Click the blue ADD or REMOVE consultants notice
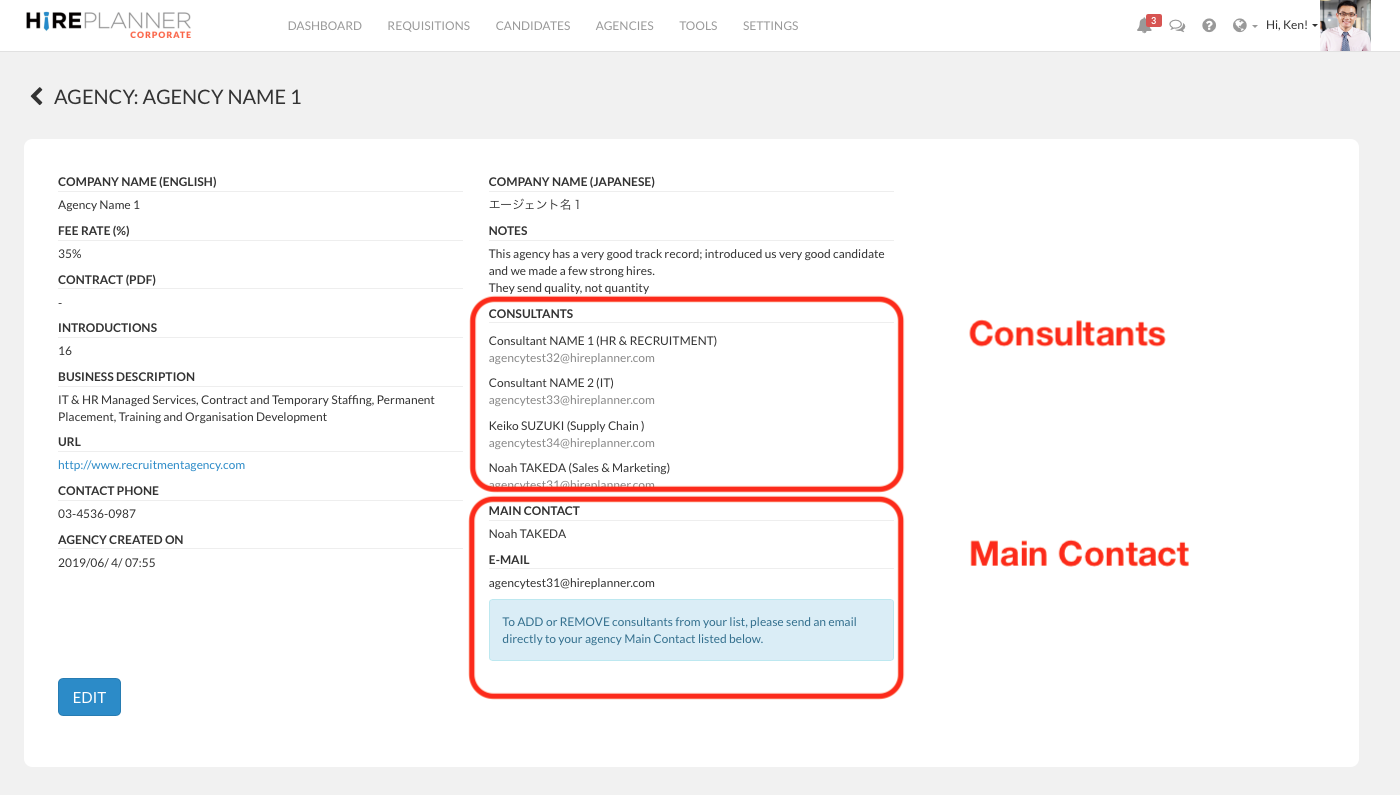This screenshot has height=795, width=1400. (x=690, y=630)
